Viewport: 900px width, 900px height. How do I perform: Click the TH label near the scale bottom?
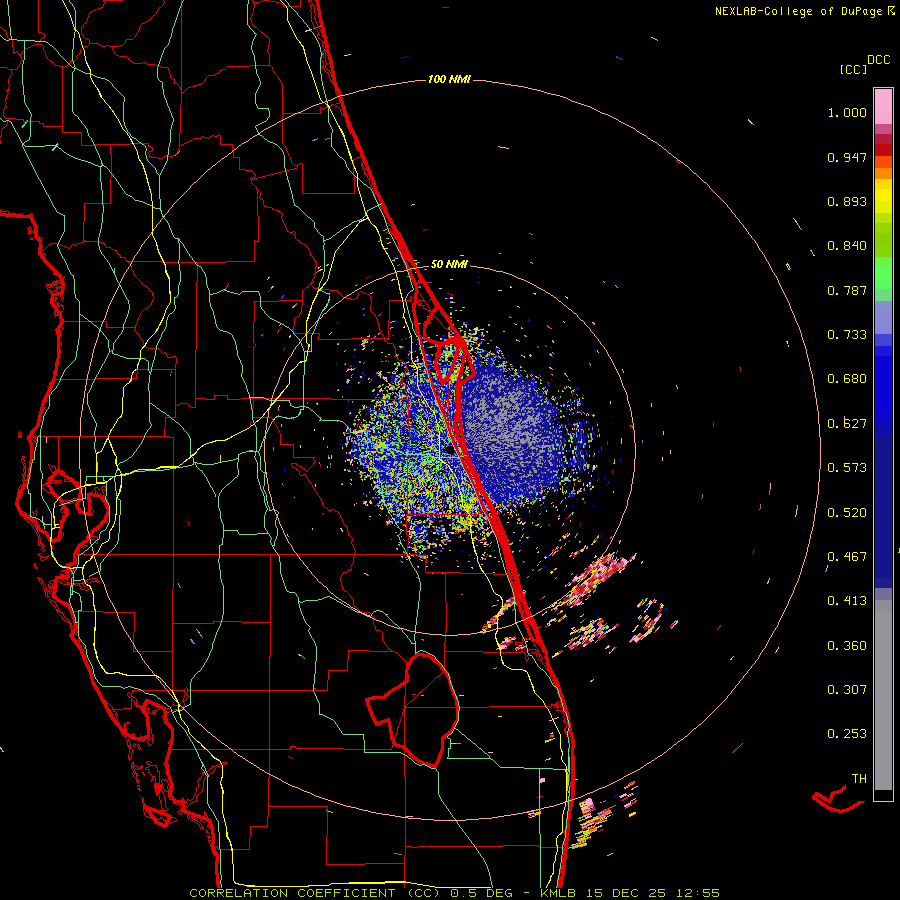pyautogui.click(x=859, y=779)
